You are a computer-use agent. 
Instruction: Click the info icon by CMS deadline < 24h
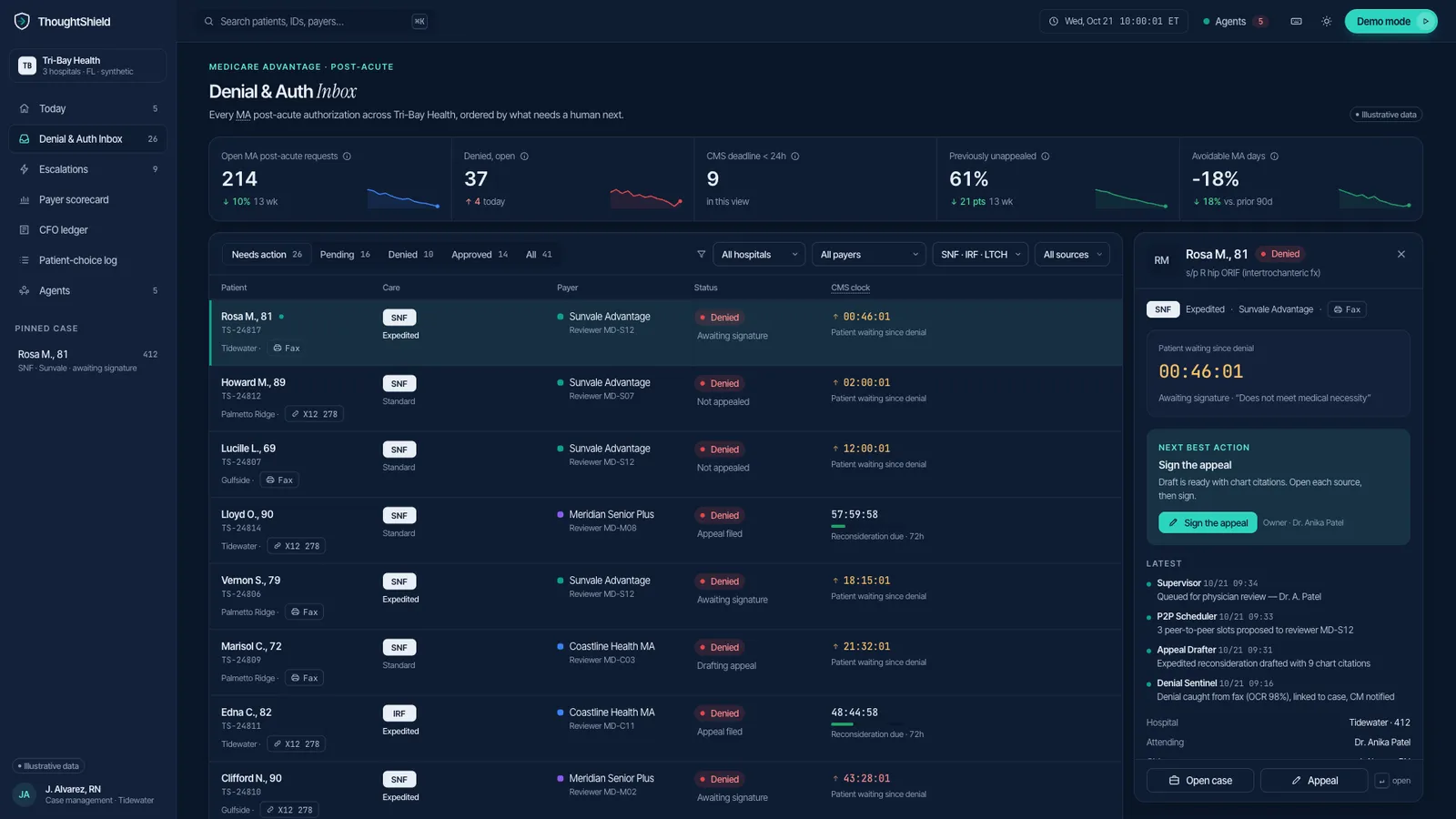click(x=795, y=157)
